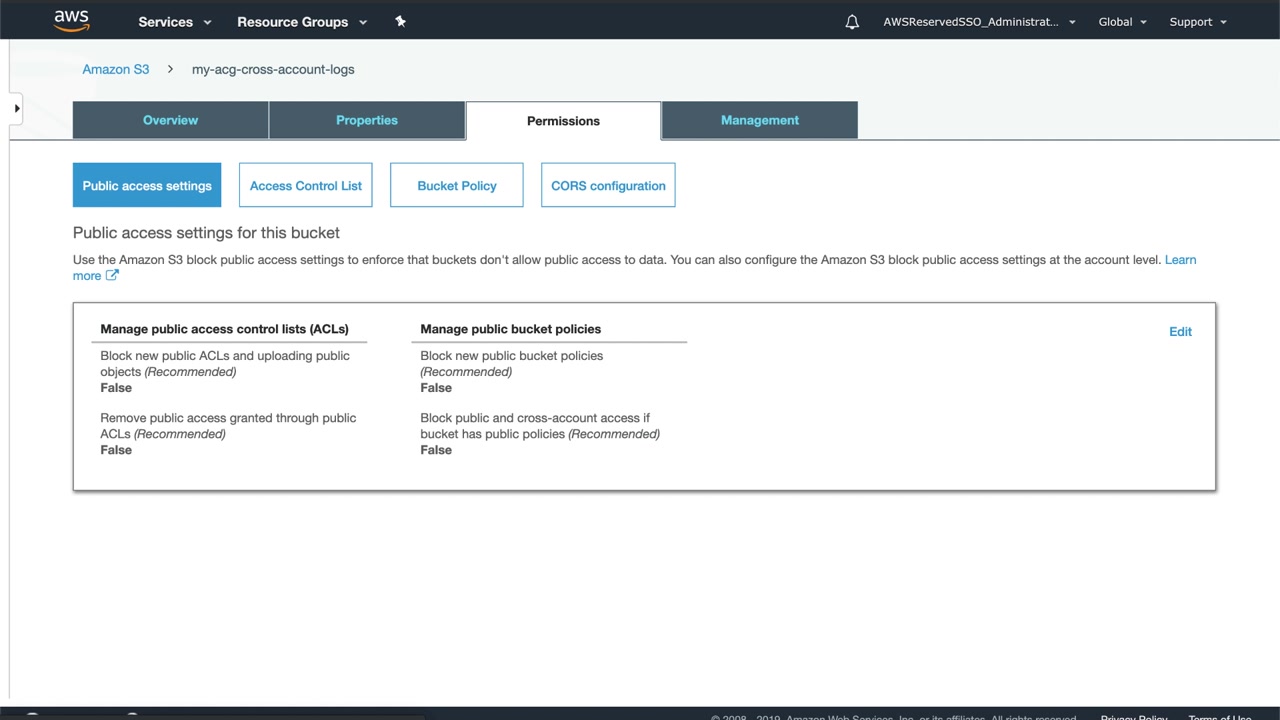
Task: Click False under 'Block new public bucket policies'
Action: click(x=436, y=388)
